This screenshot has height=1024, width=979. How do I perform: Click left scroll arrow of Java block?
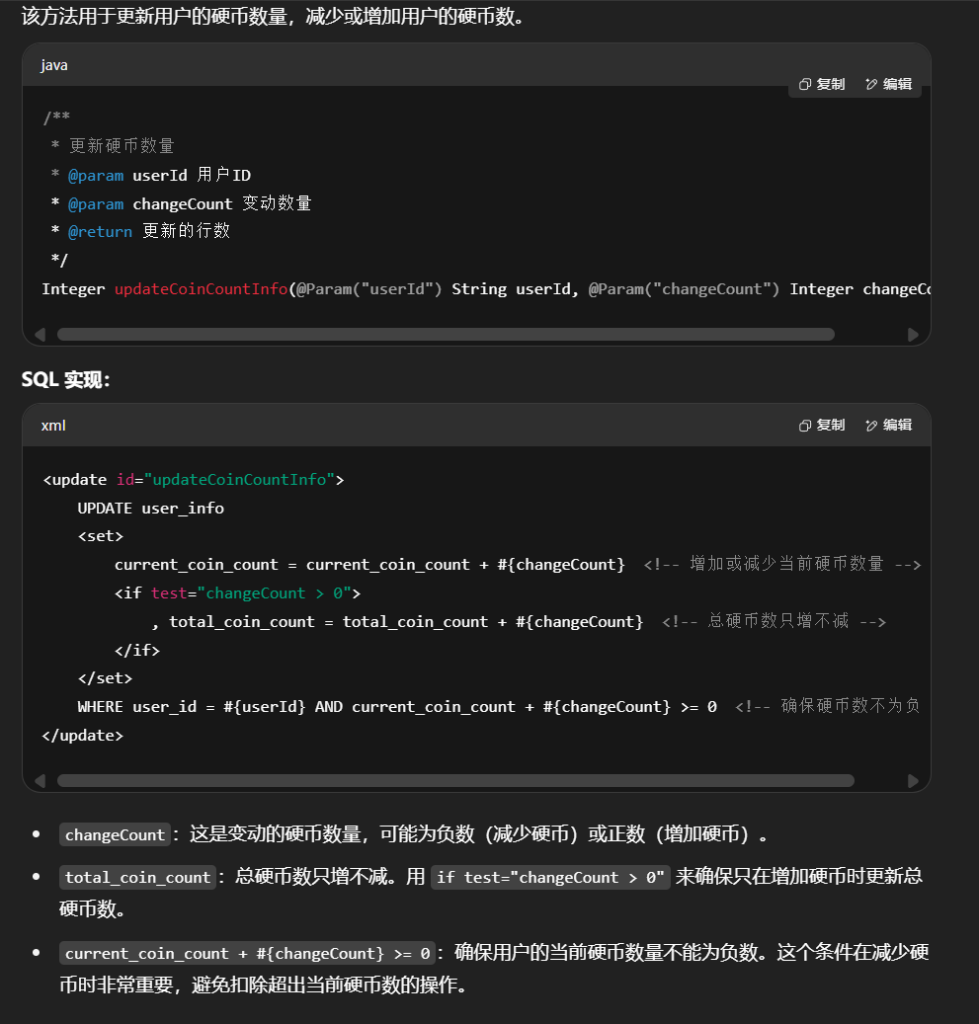tap(40, 335)
